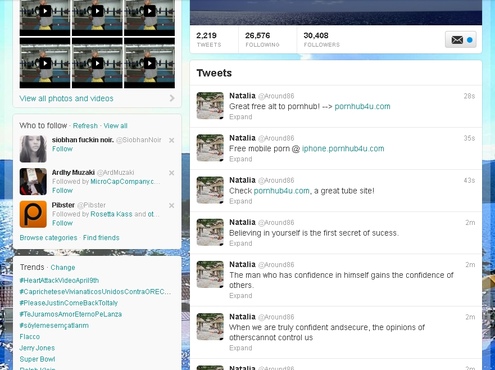
Task: Expand the 'Believing in yourself' tweet
Action: tap(240, 243)
